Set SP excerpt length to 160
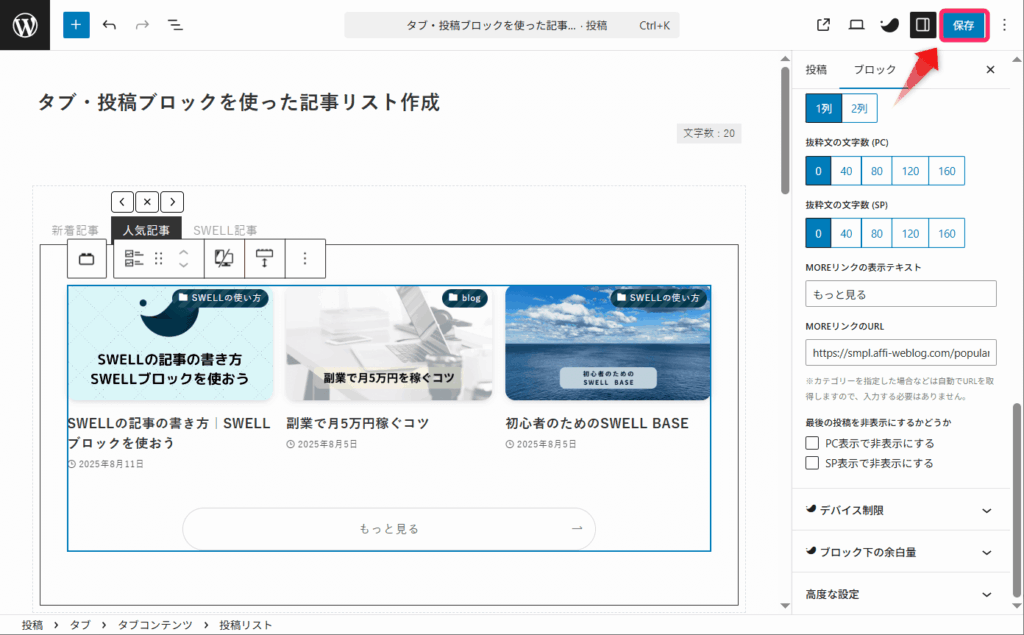 click(947, 233)
